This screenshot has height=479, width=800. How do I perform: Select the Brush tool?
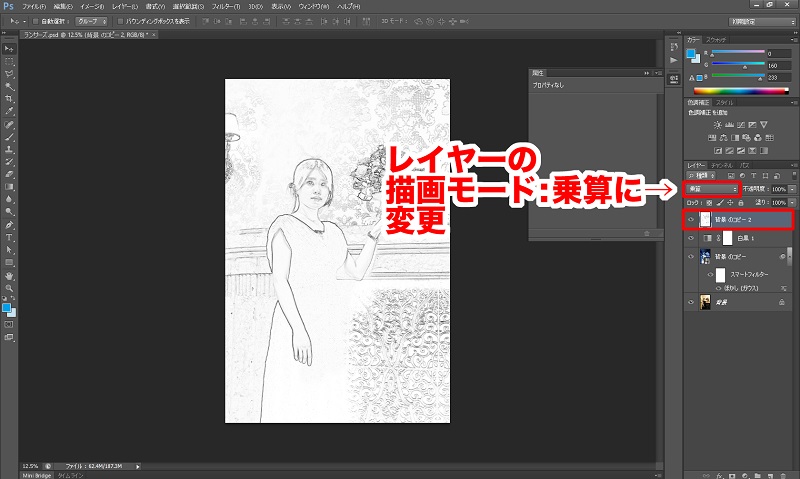pyautogui.click(x=9, y=137)
